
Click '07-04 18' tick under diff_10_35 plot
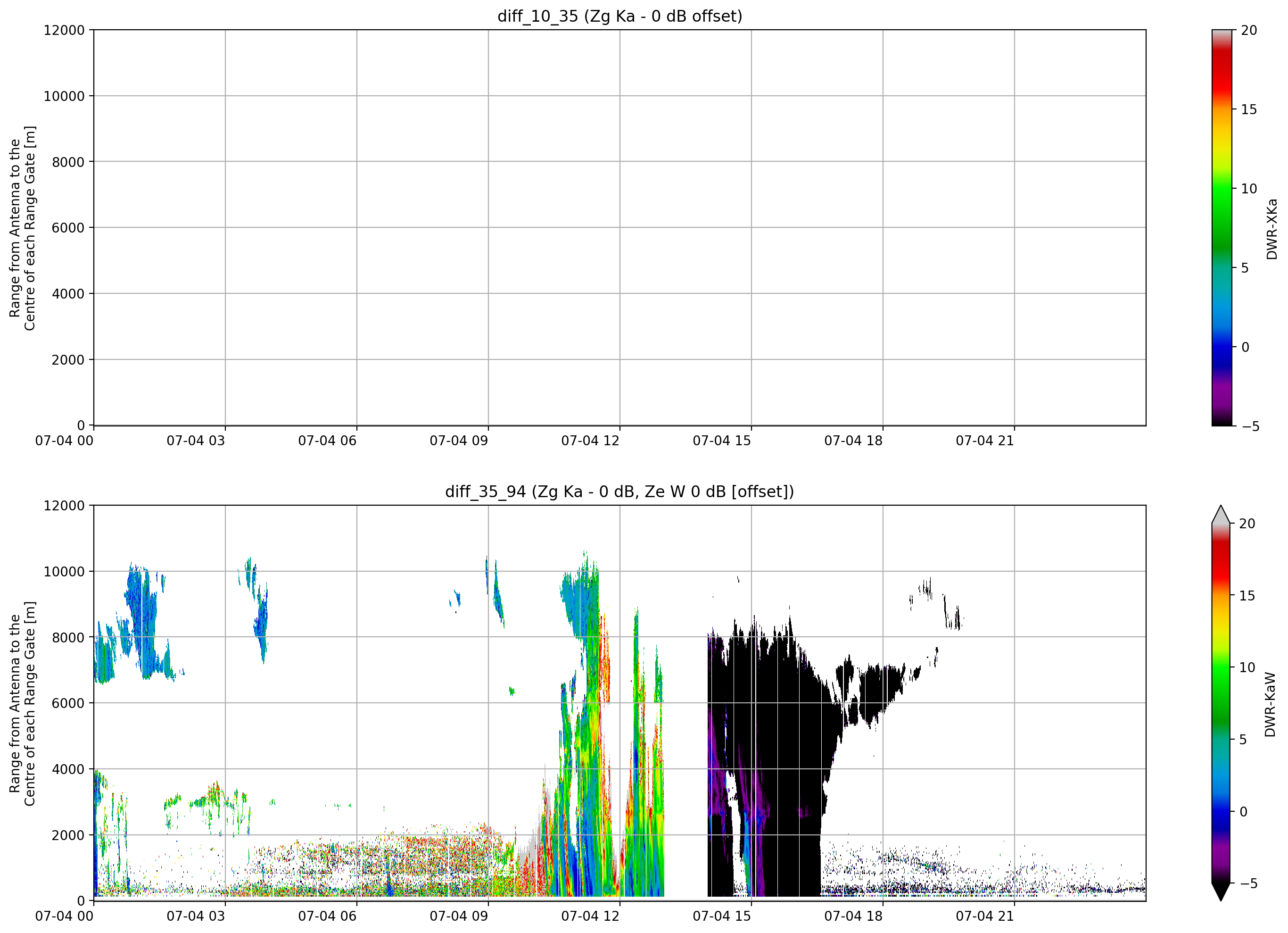(853, 441)
